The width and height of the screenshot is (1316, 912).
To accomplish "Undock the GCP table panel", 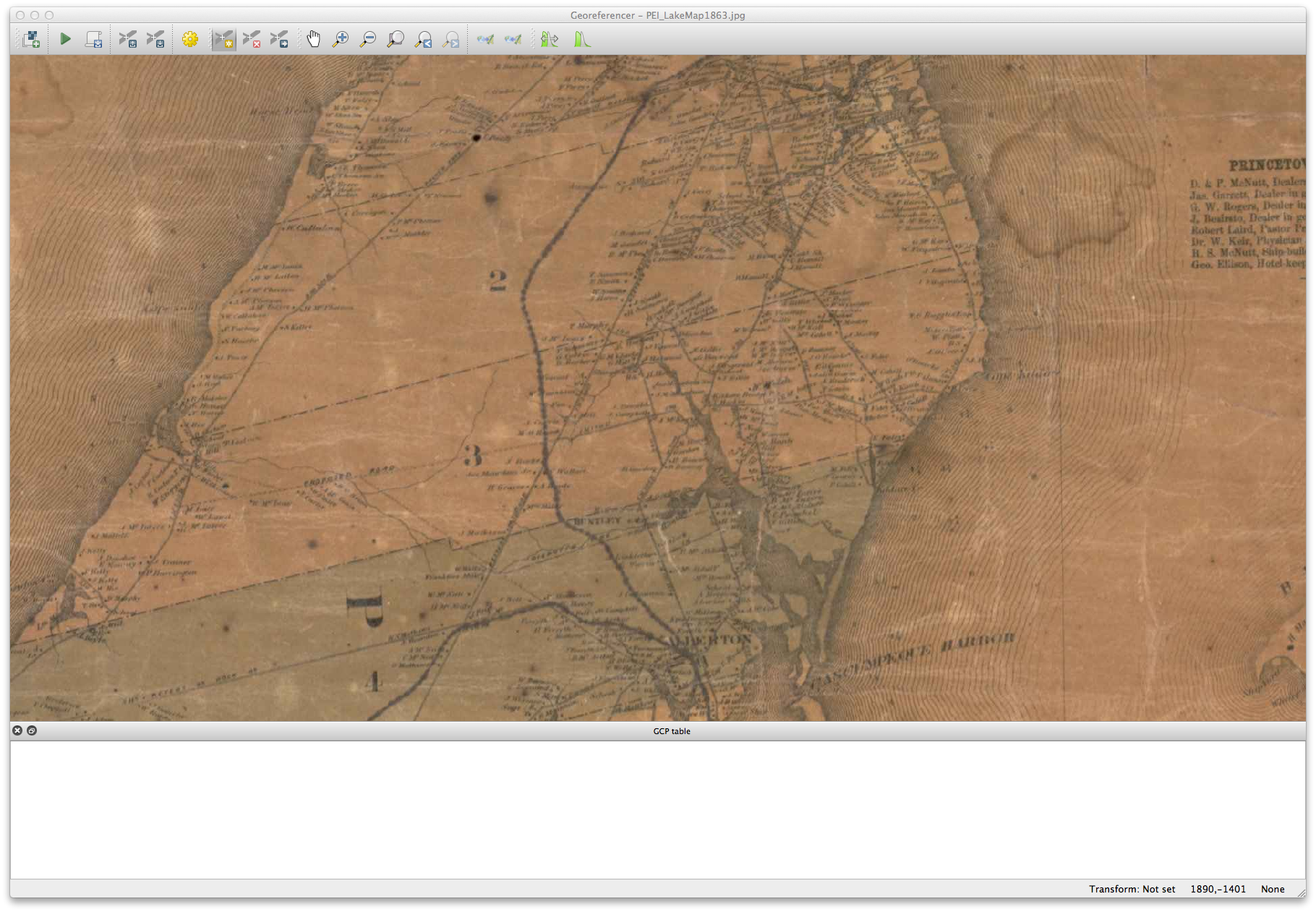I will (x=32, y=730).
